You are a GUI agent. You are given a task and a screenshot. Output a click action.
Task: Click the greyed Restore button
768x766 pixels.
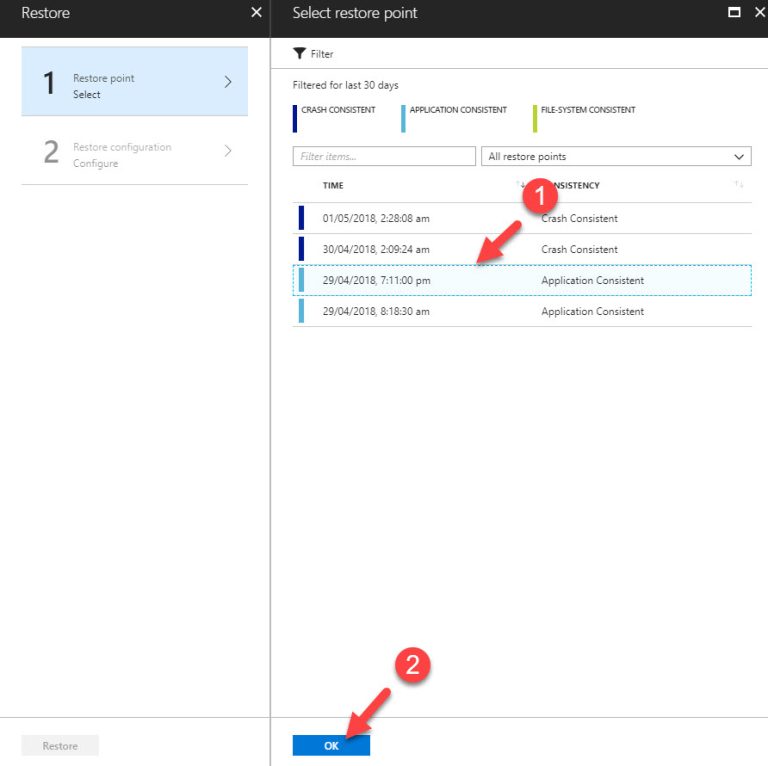60,745
